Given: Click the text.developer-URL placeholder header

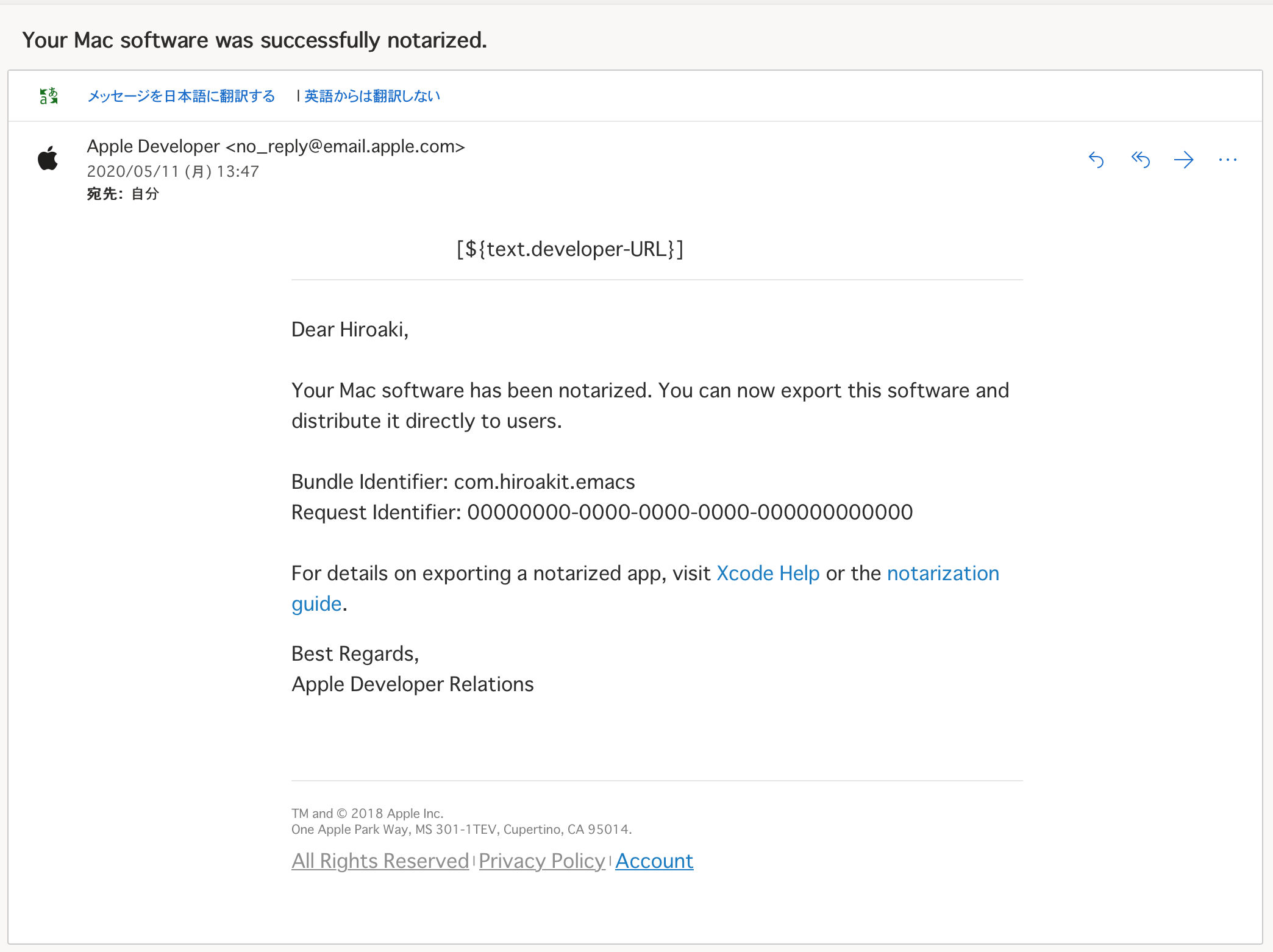Looking at the screenshot, I should click(570, 249).
